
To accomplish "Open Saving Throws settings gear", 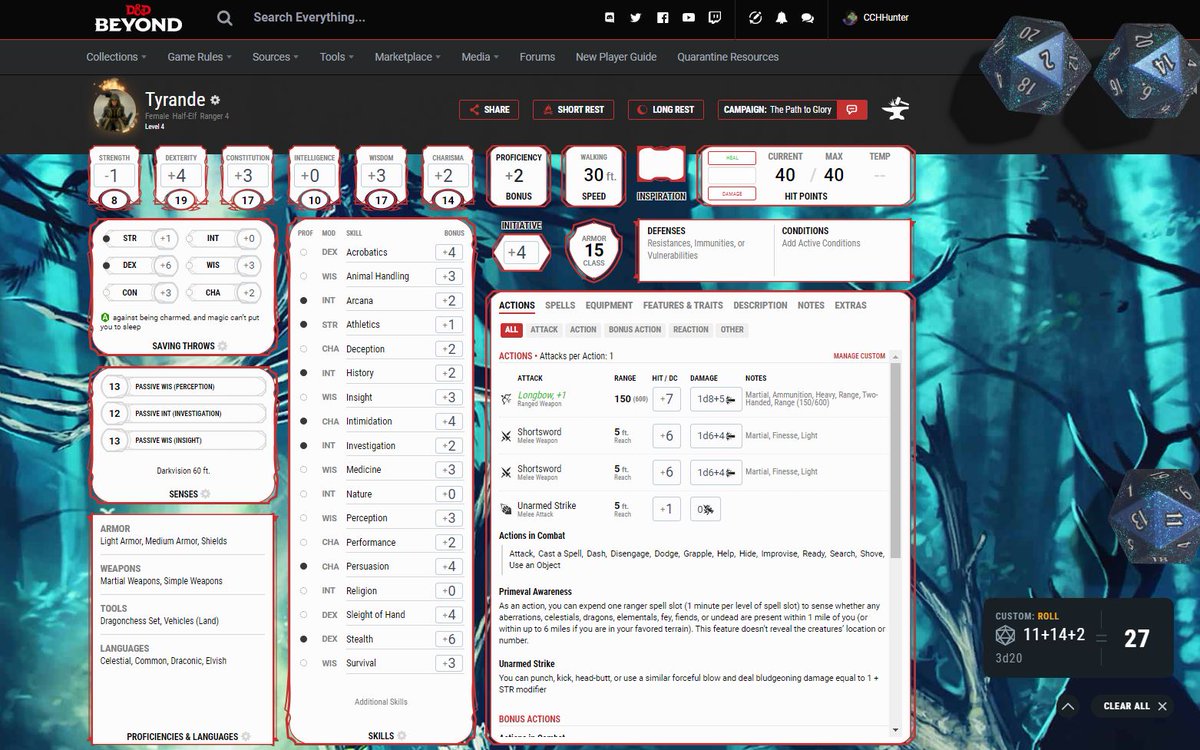I will [x=222, y=346].
